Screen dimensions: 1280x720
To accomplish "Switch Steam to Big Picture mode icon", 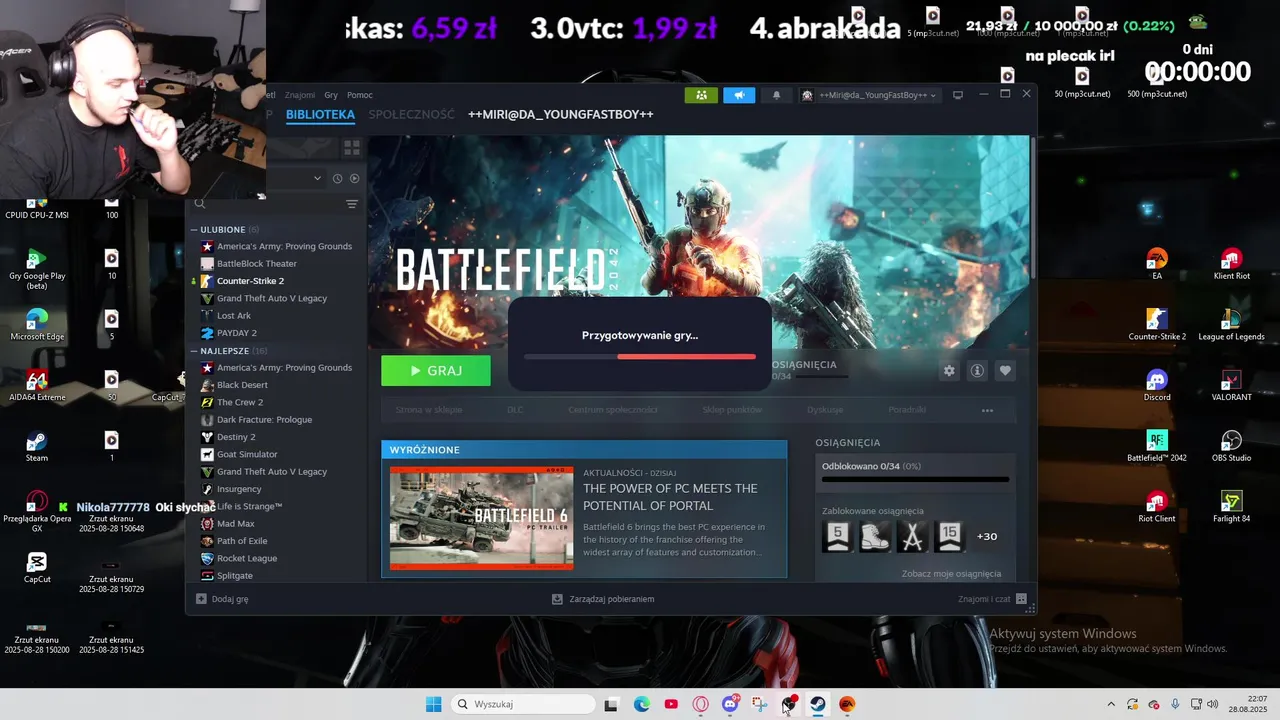I will click(x=958, y=95).
